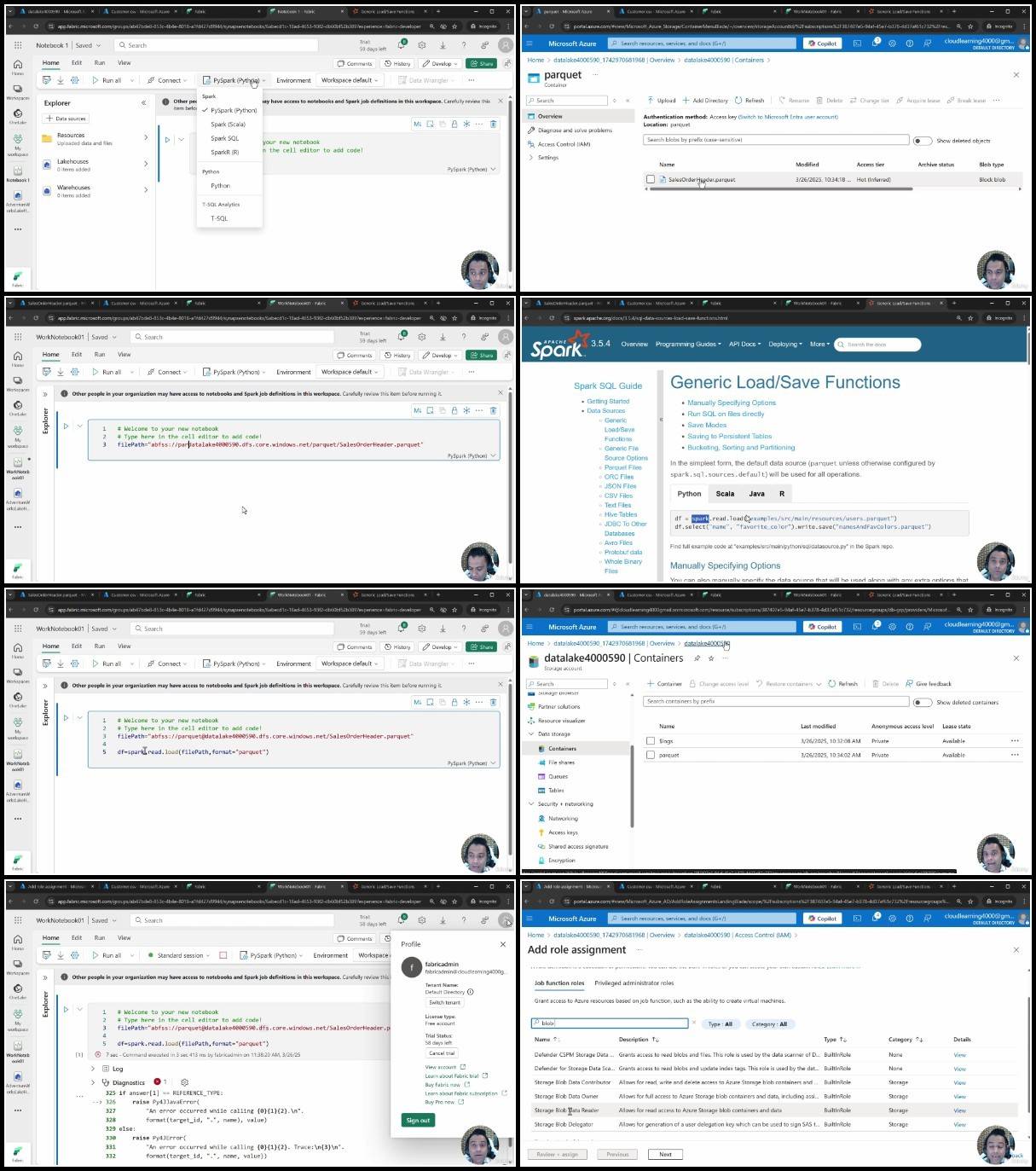Screen dimensions: 1036x1171
Task: Open the Programming Guides dropdown on Spark docs
Action: click(x=688, y=344)
